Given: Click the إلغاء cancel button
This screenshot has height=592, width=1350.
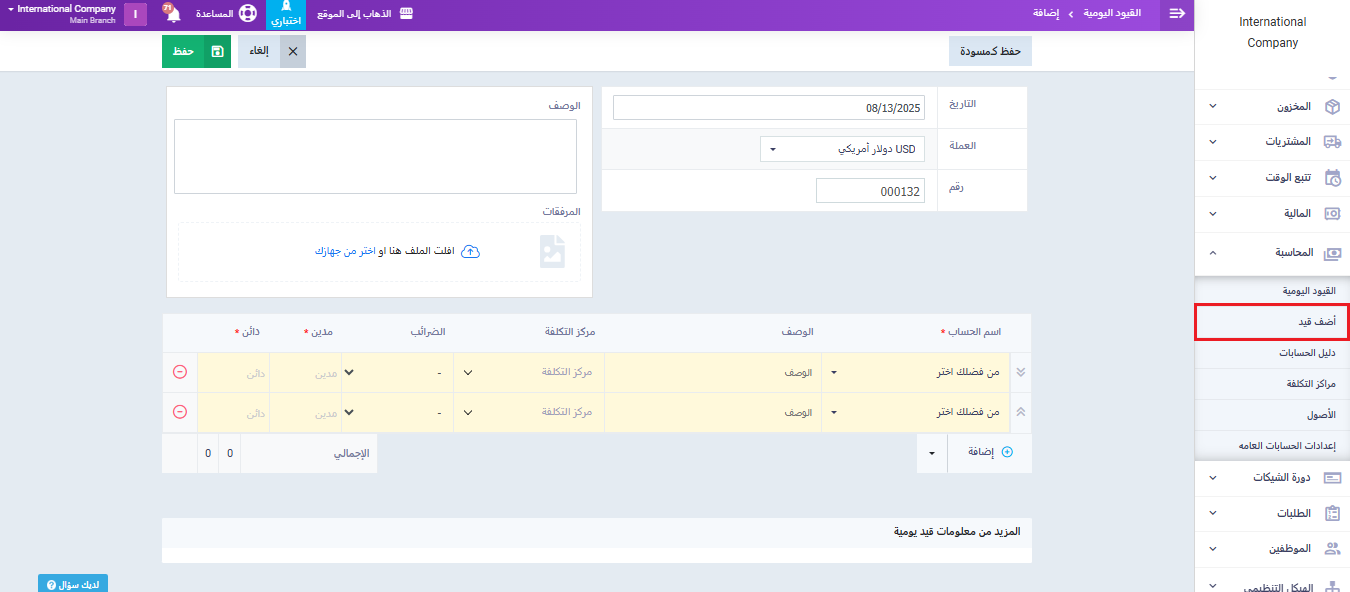Looking at the screenshot, I should (271, 51).
